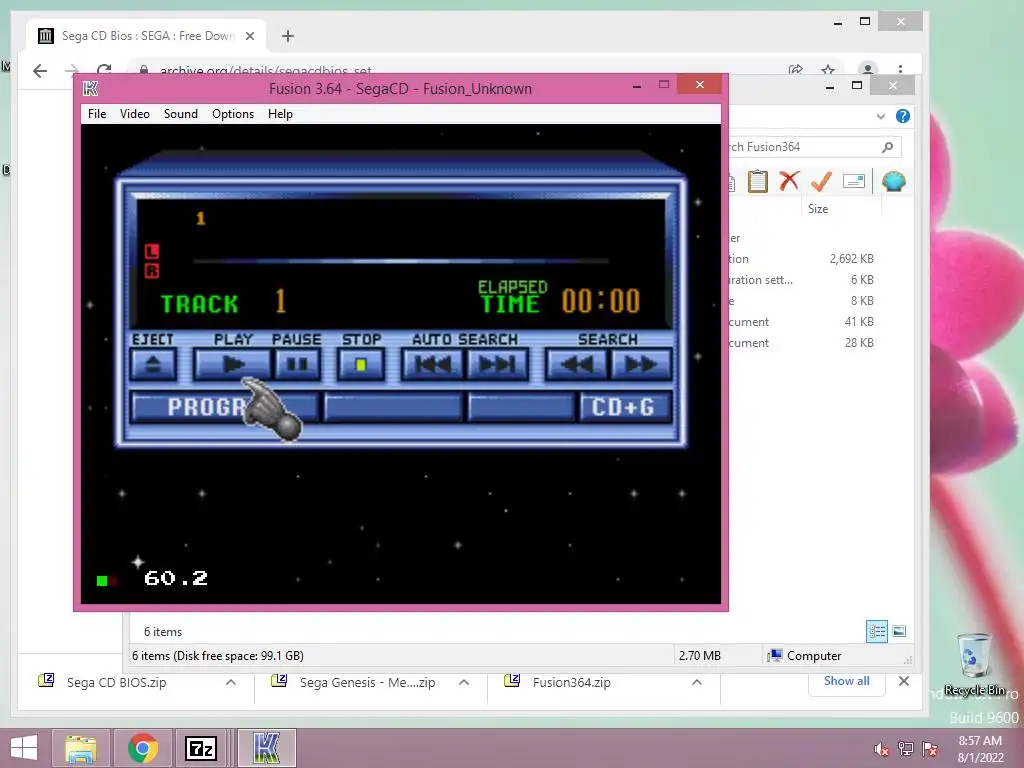Open 7-Zip from the taskbar
Image resolution: width=1024 pixels, height=768 pixels.
click(201, 748)
